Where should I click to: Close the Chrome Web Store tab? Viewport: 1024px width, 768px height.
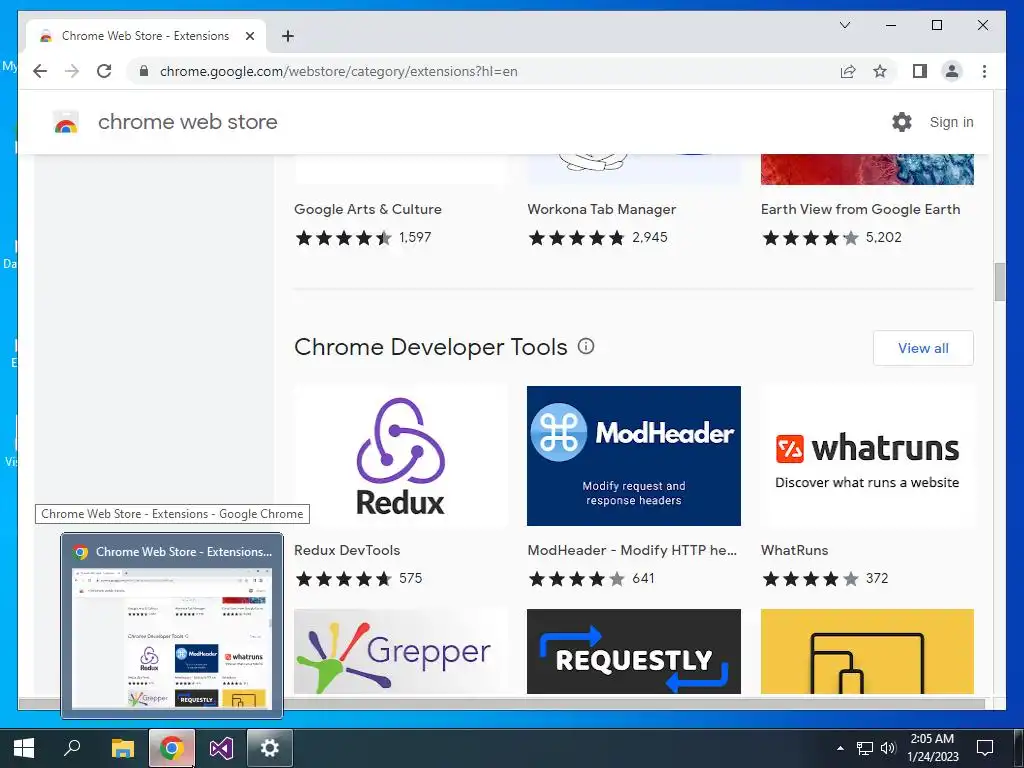(x=249, y=36)
